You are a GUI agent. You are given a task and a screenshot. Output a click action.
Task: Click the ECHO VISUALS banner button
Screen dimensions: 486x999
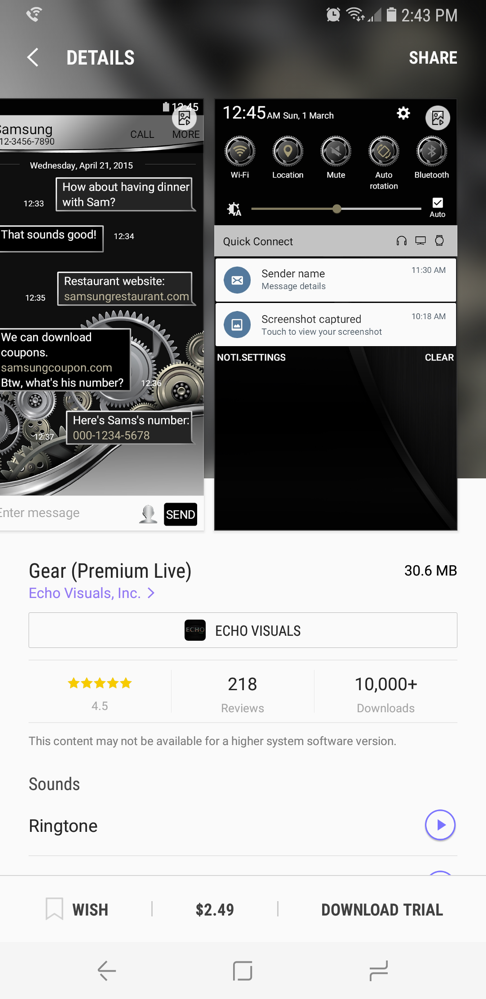(x=243, y=630)
